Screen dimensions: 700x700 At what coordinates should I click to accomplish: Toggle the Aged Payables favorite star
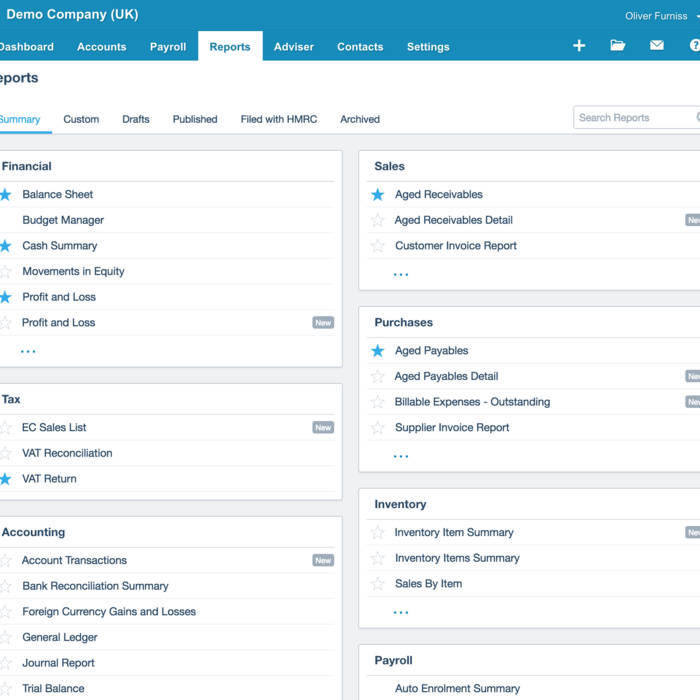[377, 351]
